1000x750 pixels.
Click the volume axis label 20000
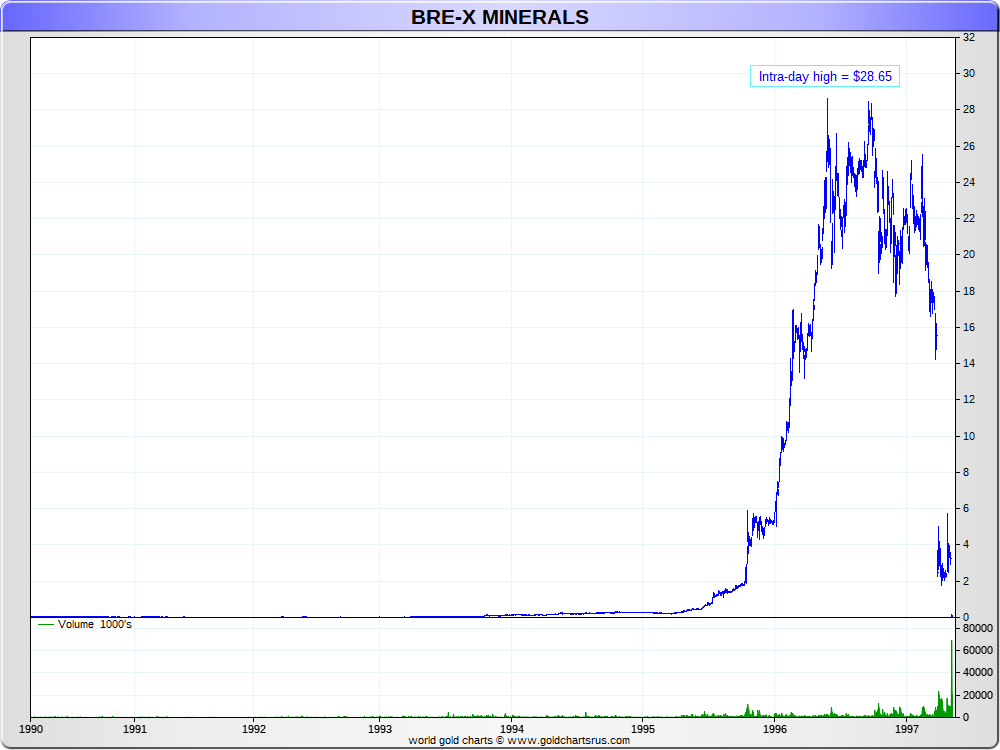[978, 696]
